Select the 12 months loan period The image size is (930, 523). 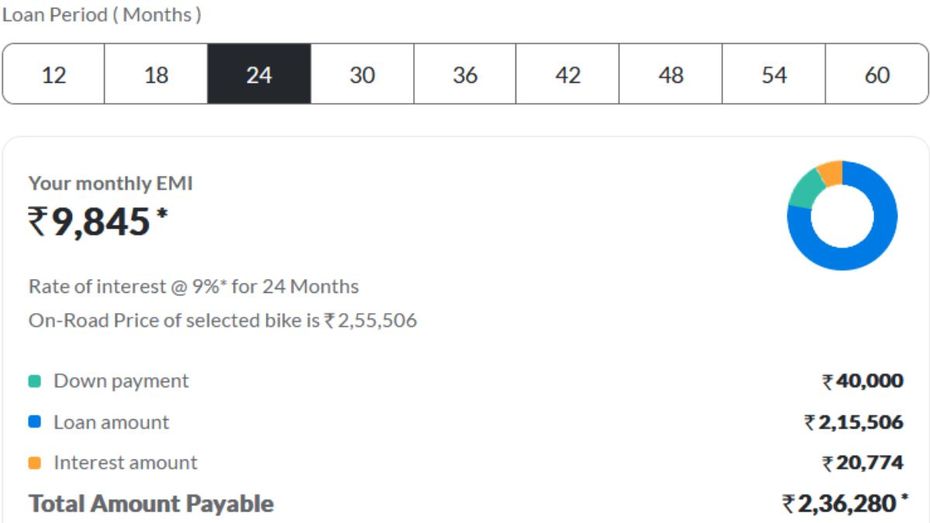click(x=53, y=74)
